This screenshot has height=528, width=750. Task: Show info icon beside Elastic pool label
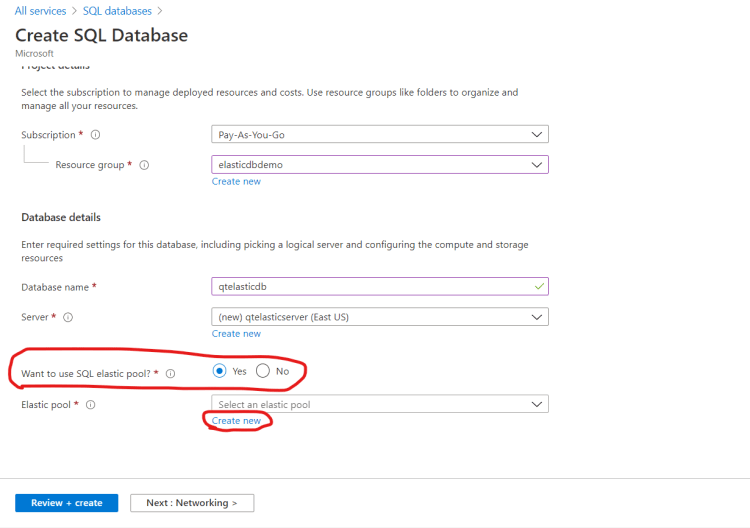tap(90, 405)
